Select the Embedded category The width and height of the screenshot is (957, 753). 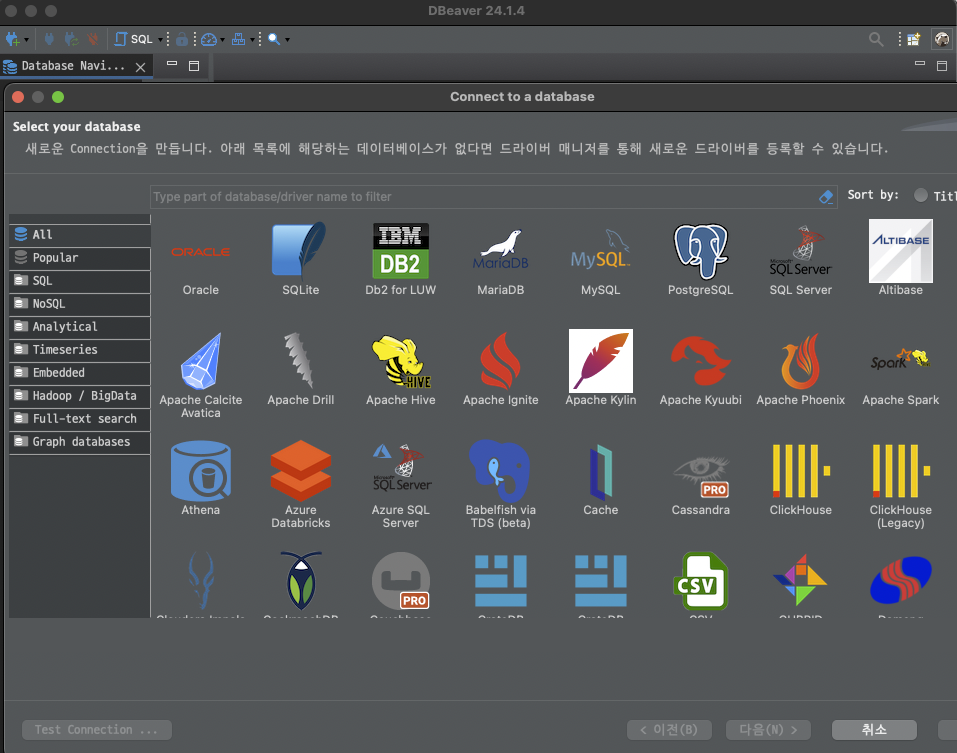[80, 373]
